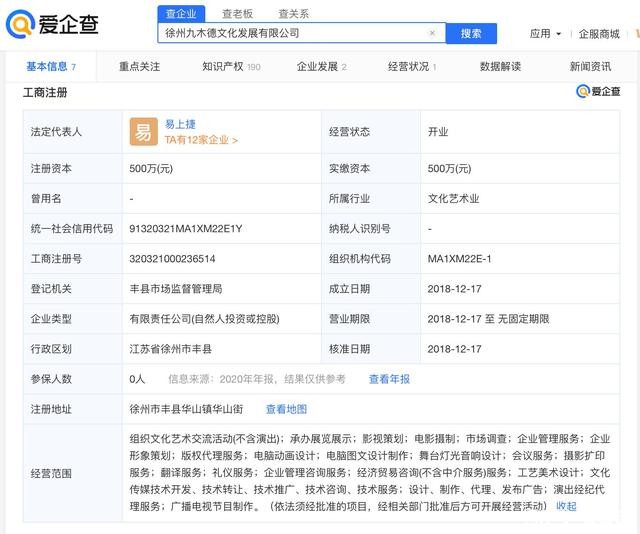Click the 爱企查 logo icon
This screenshot has height=534, width=640.
[20, 24]
